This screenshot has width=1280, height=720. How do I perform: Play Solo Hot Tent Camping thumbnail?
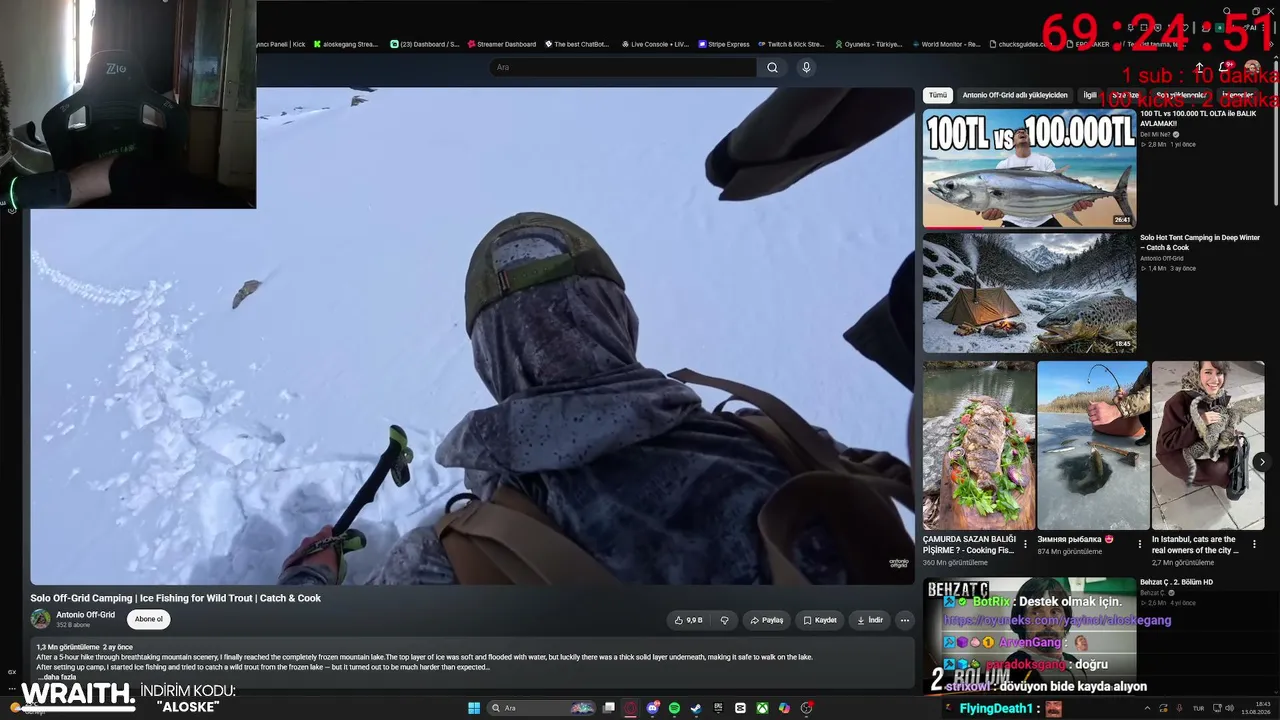coord(1029,293)
